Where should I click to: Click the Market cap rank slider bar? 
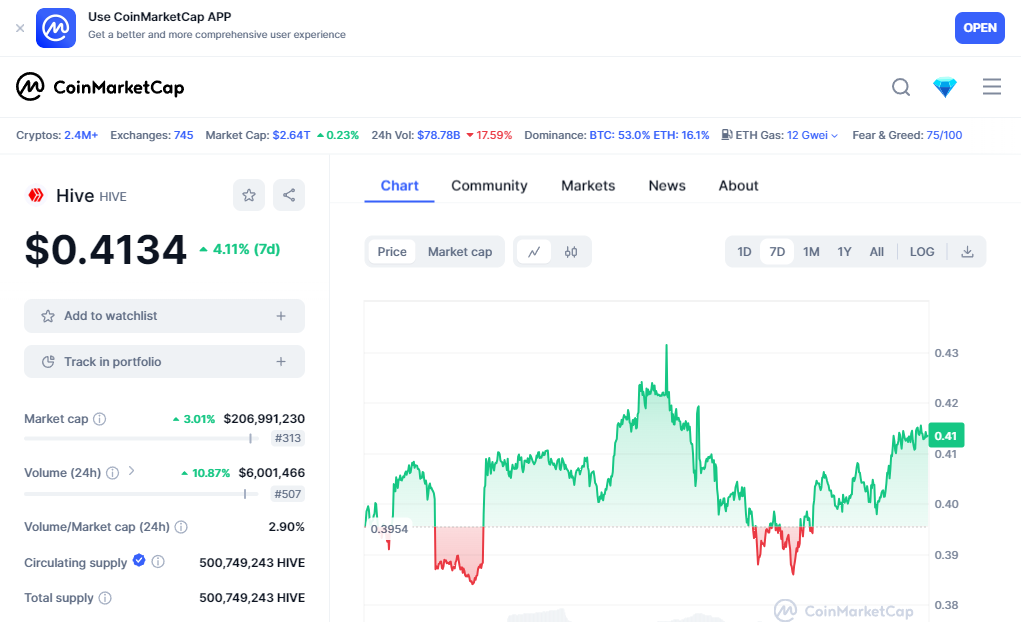pos(140,438)
